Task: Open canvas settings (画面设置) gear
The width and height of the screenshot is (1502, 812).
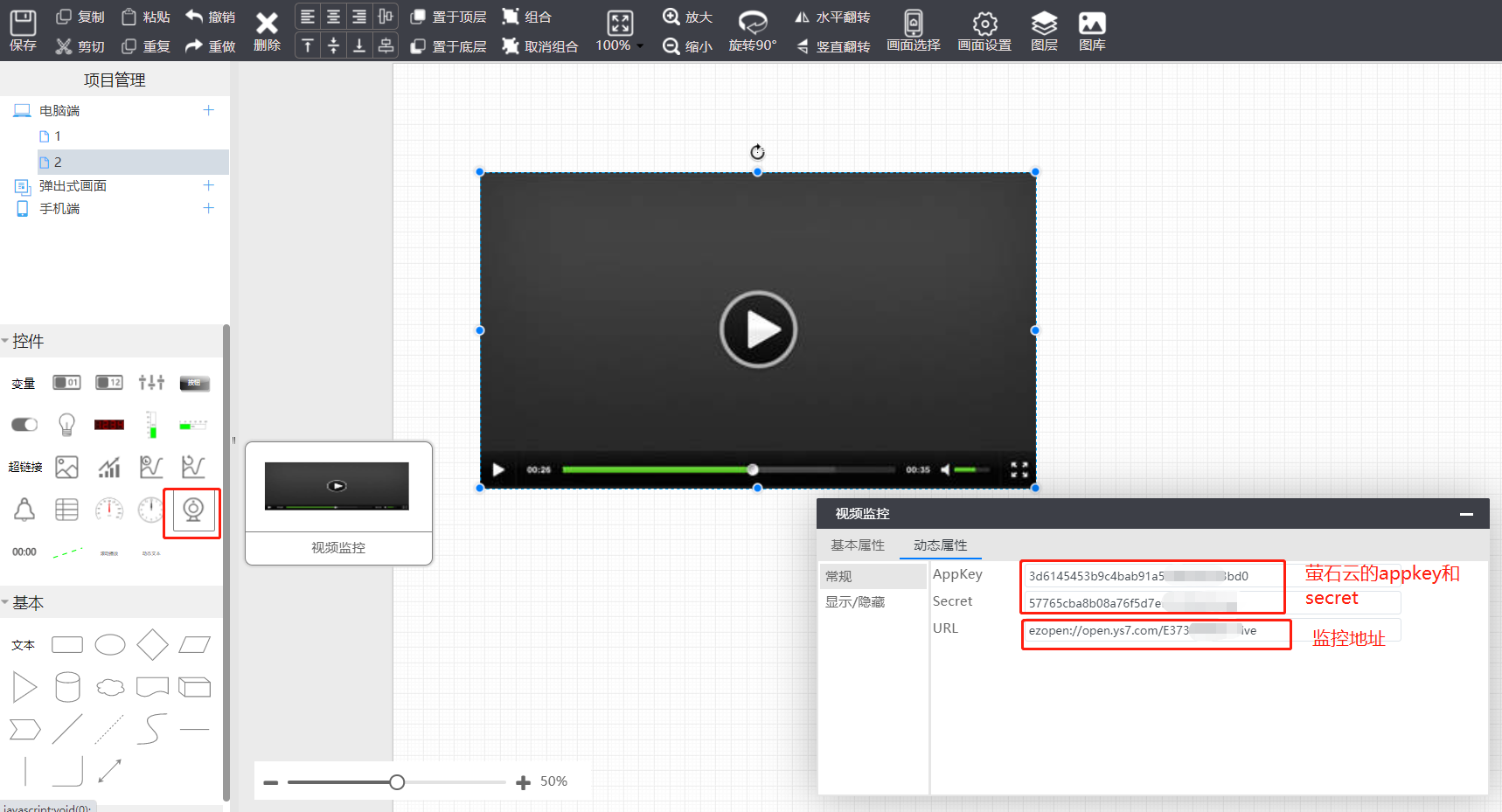Action: point(984,31)
